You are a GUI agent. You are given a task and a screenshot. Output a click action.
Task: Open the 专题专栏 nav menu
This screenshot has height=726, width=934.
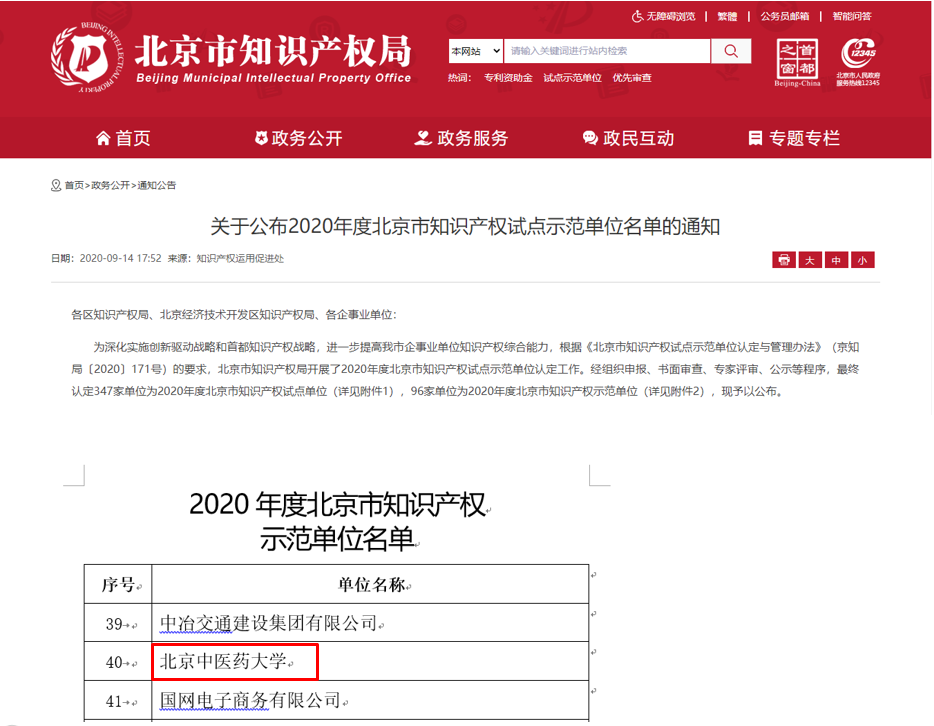pos(794,138)
